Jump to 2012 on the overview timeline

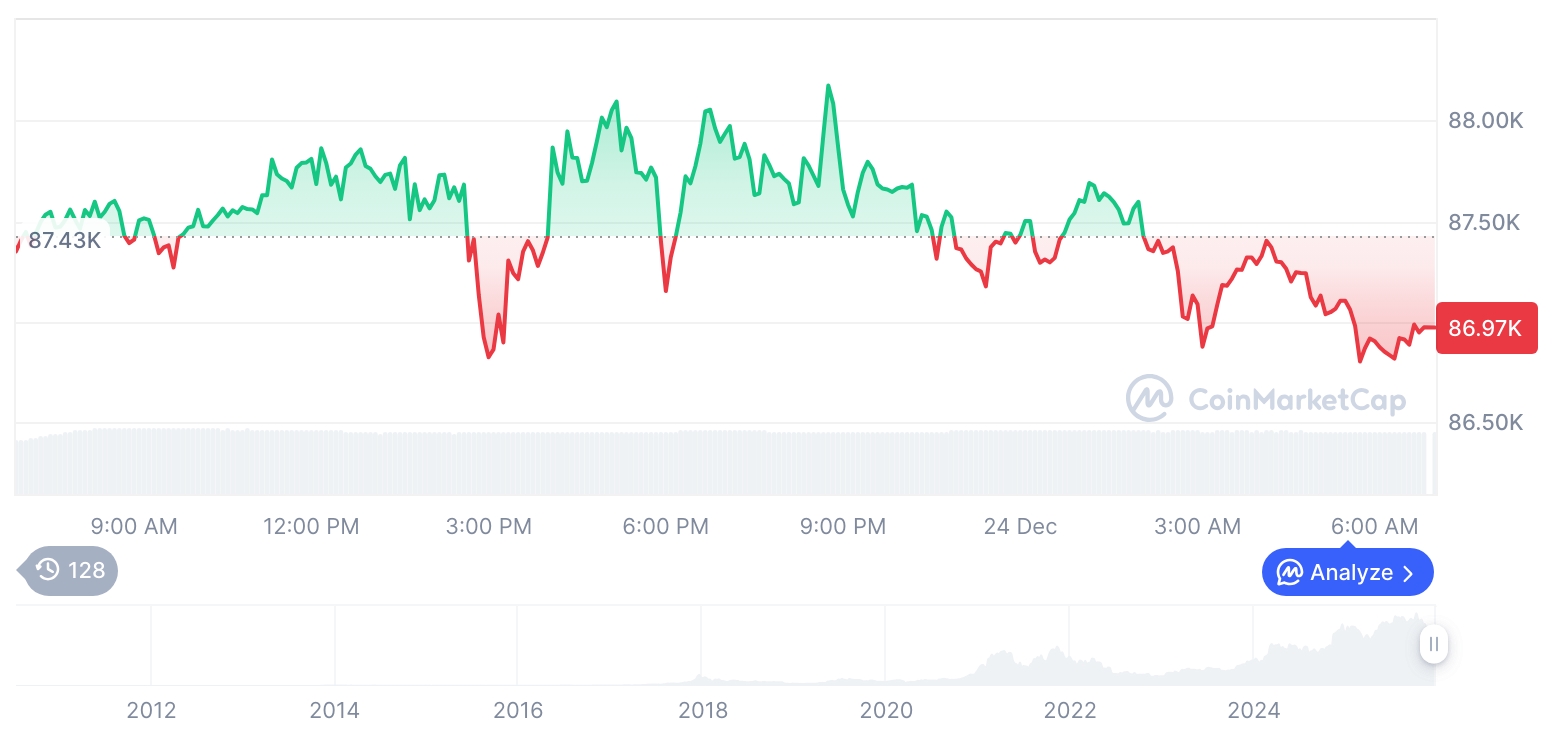click(x=151, y=710)
